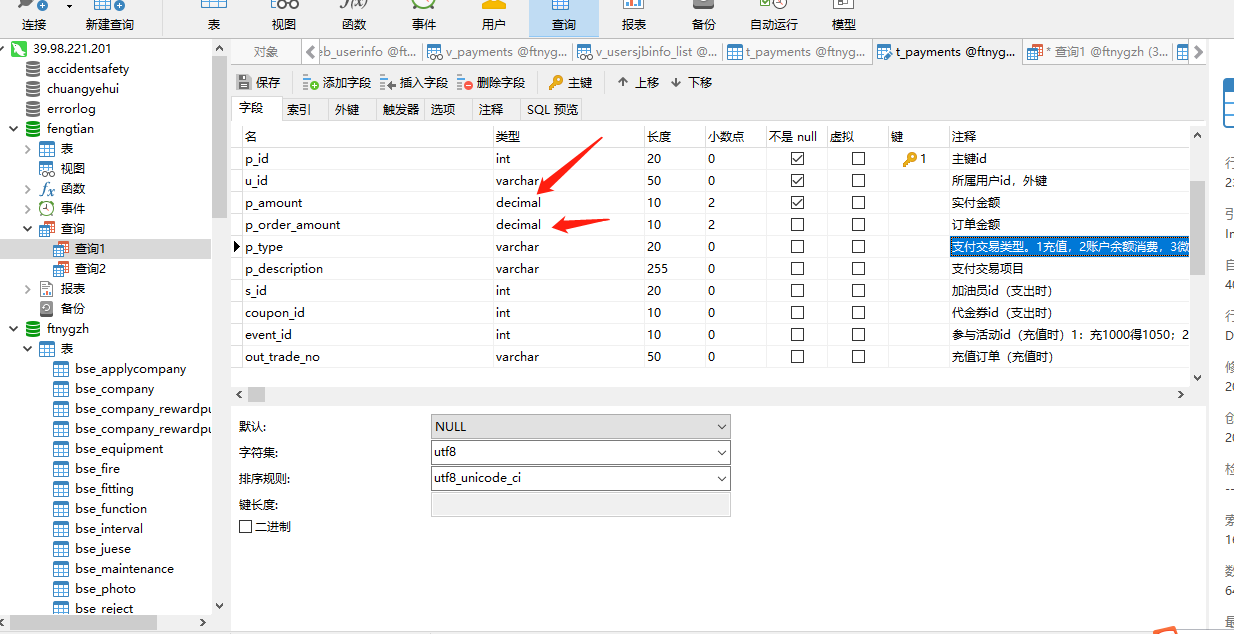Click 插入字段 (Insert Field) icon
1234x634 pixels.
click(x=387, y=83)
